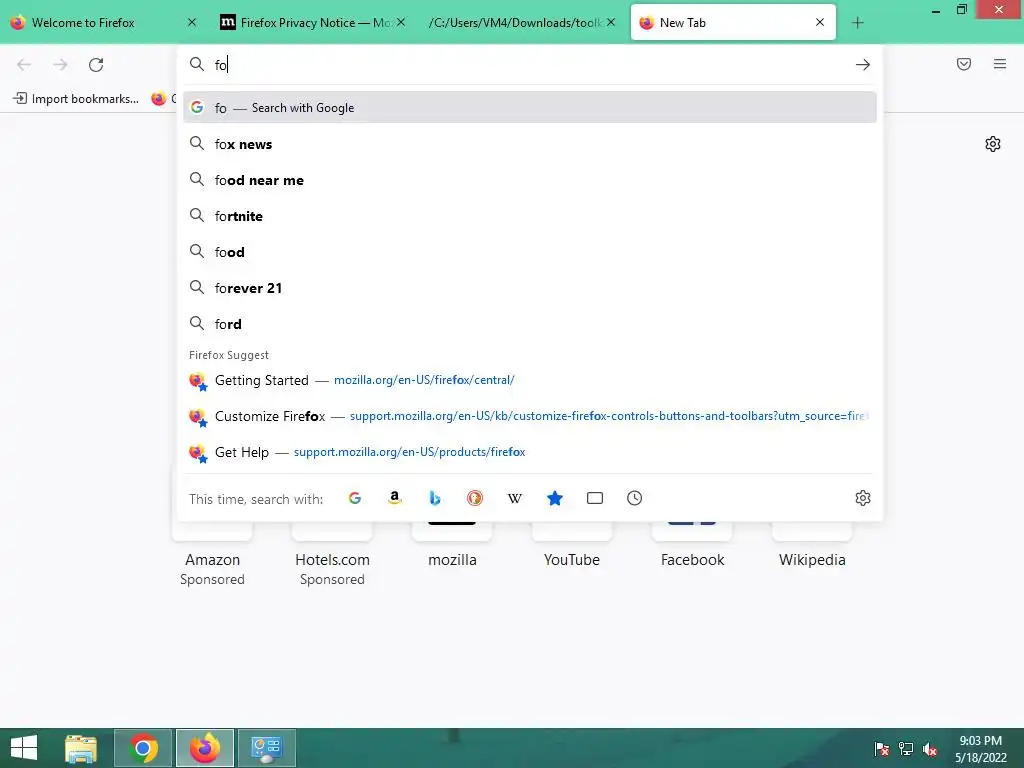Save to Pocket icon in the toolbar
The width and height of the screenshot is (1024, 768).
964,64
